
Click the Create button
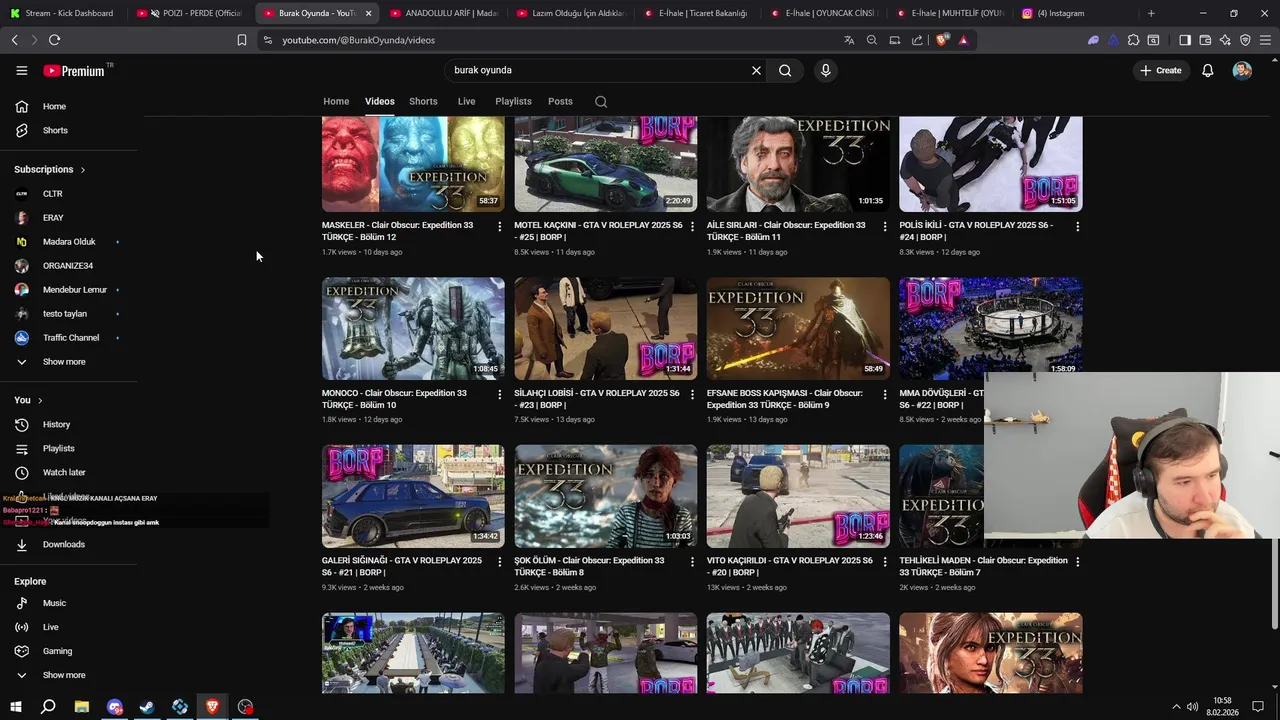pyautogui.click(x=1160, y=70)
